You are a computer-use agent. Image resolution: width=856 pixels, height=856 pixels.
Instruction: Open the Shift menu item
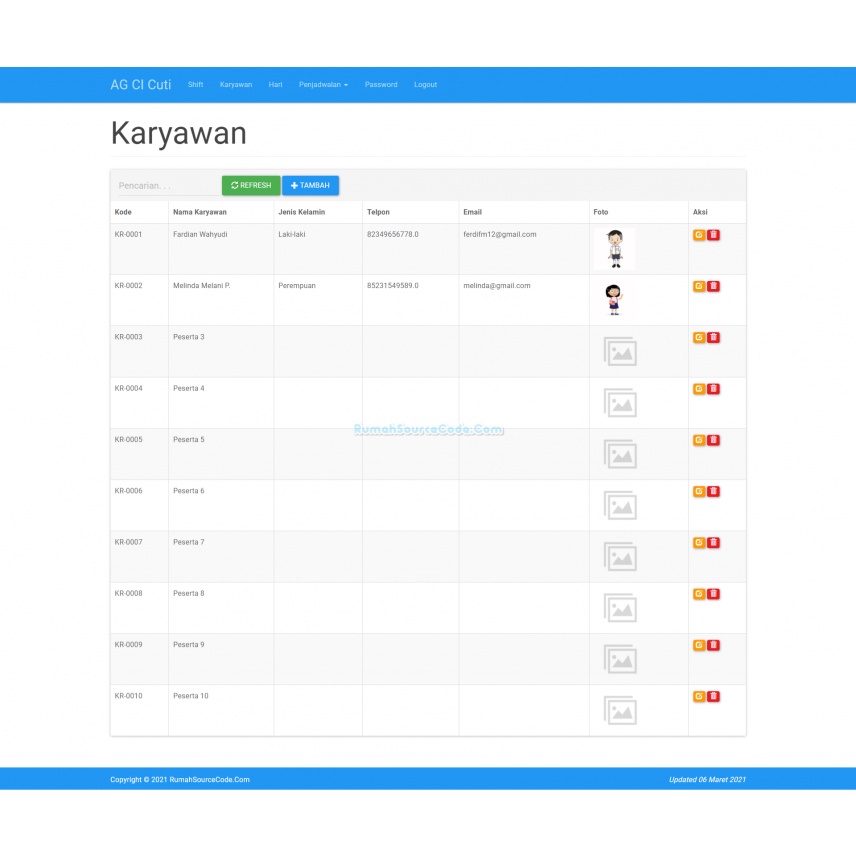coord(195,85)
